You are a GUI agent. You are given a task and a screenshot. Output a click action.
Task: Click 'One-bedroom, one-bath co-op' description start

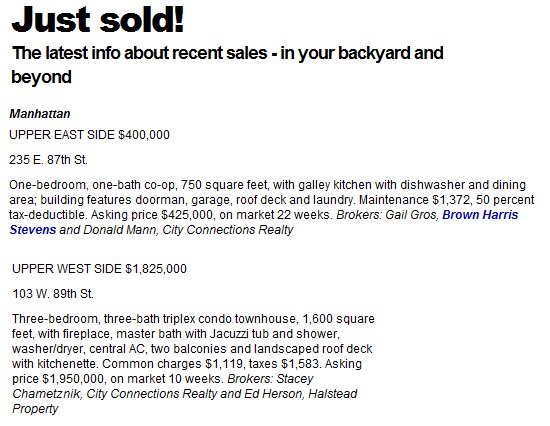click(x=93, y=185)
